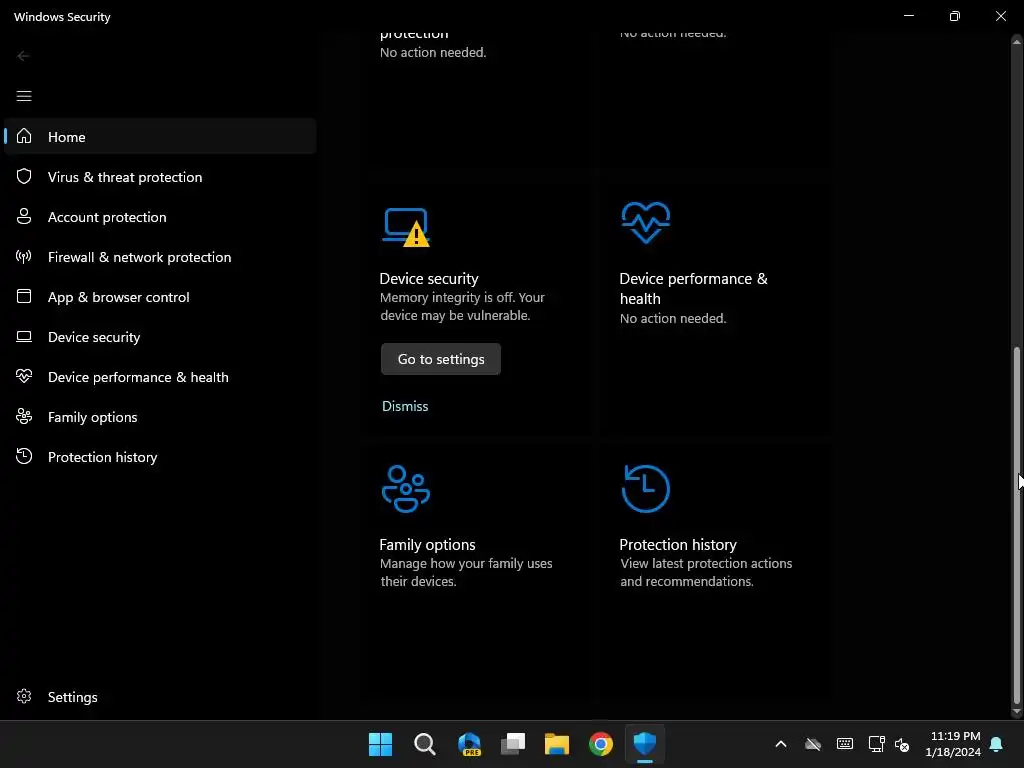
Task: Click the Device security card title
Action: 429,278
